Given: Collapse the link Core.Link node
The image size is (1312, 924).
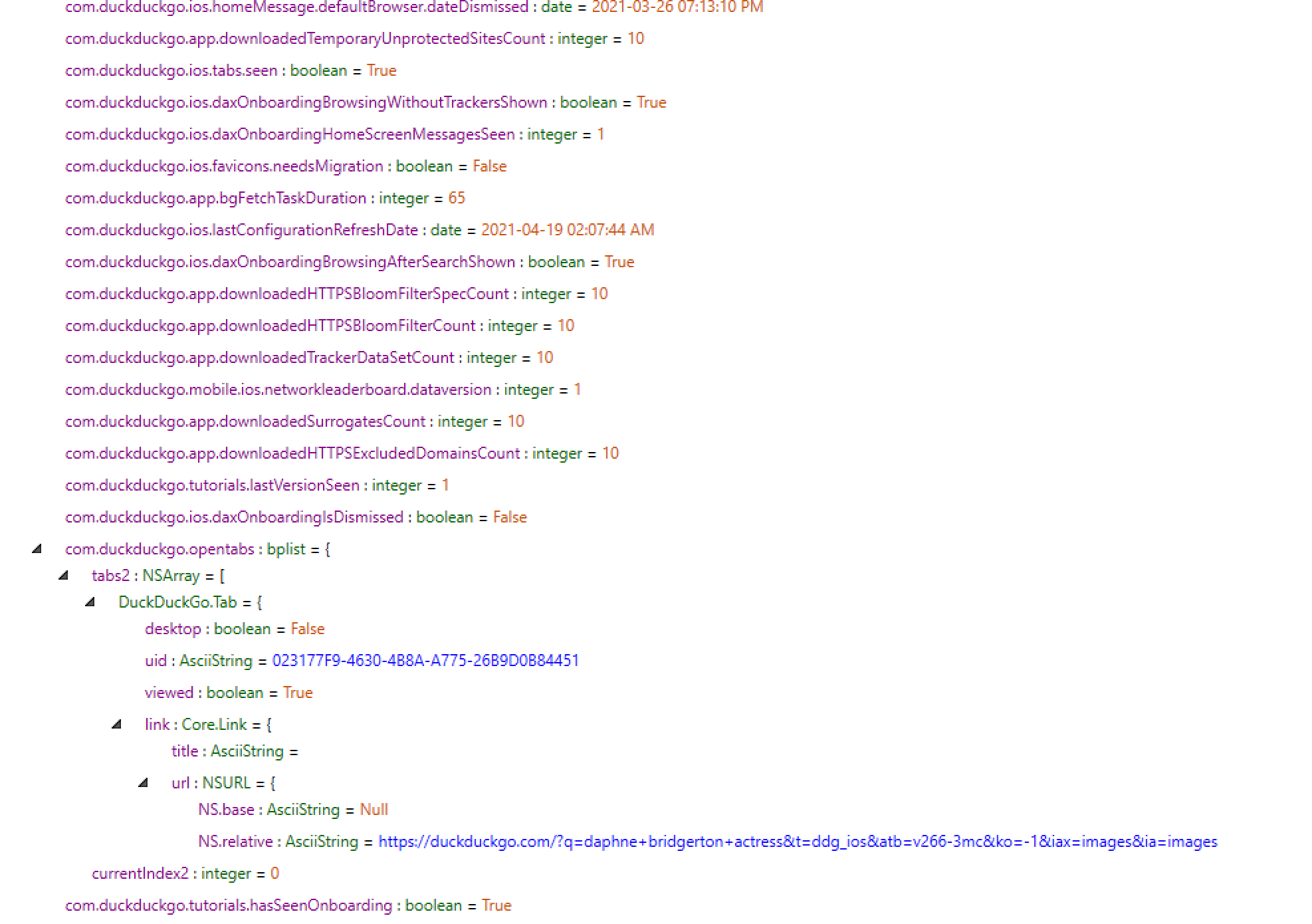Looking at the screenshot, I should click(117, 725).
